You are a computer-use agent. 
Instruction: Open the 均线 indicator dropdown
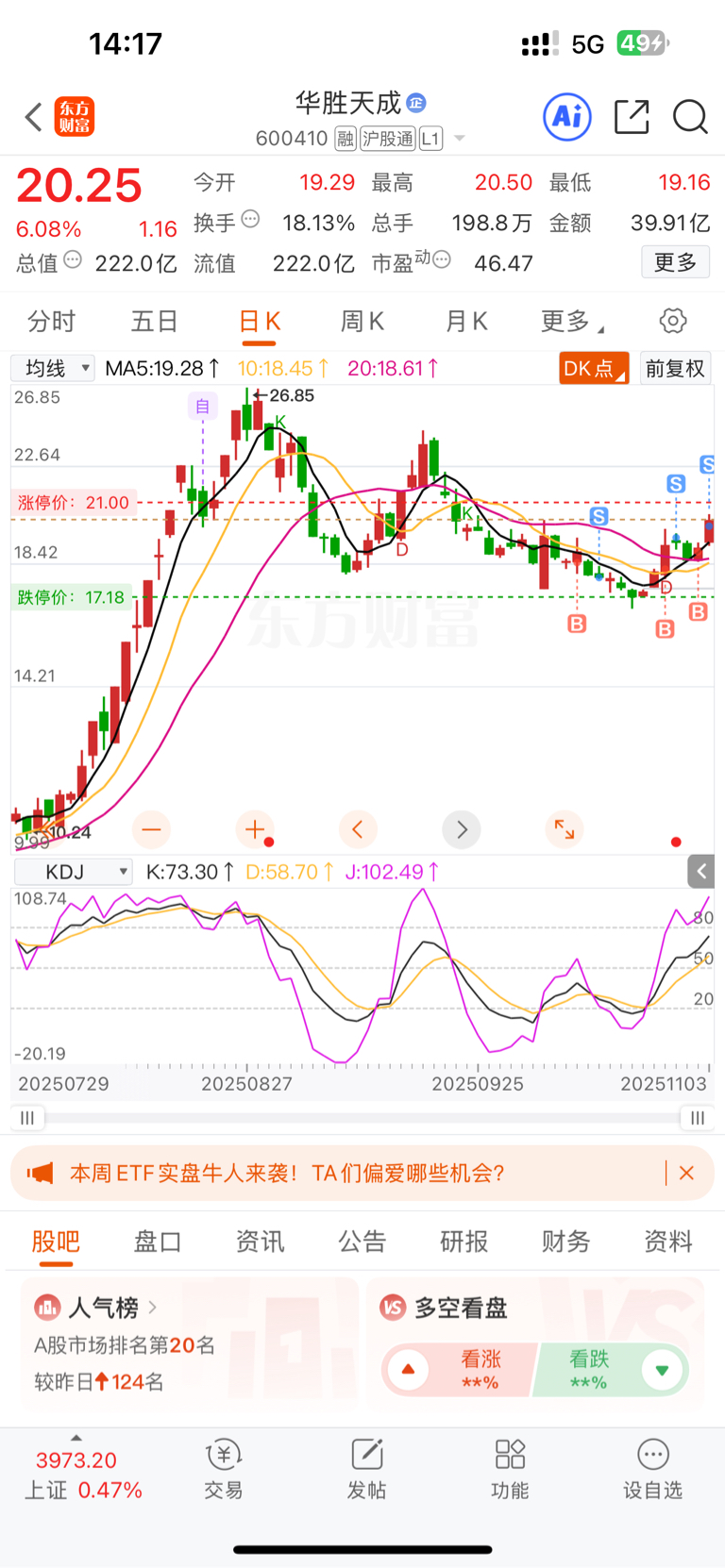pos(53,368)
